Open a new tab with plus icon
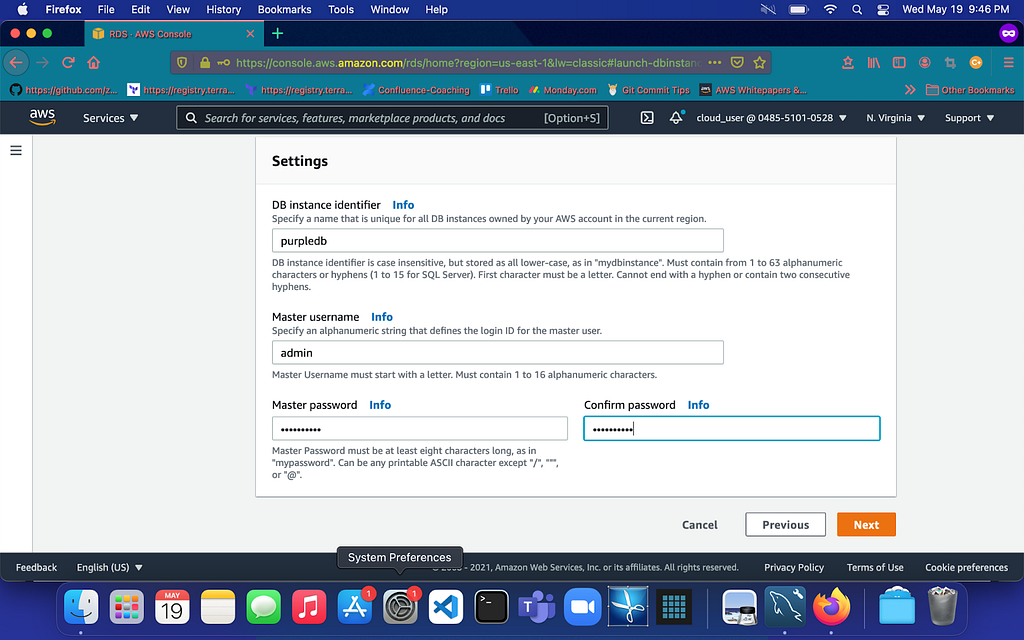1024x640 pixels. (x=278, y=33)
